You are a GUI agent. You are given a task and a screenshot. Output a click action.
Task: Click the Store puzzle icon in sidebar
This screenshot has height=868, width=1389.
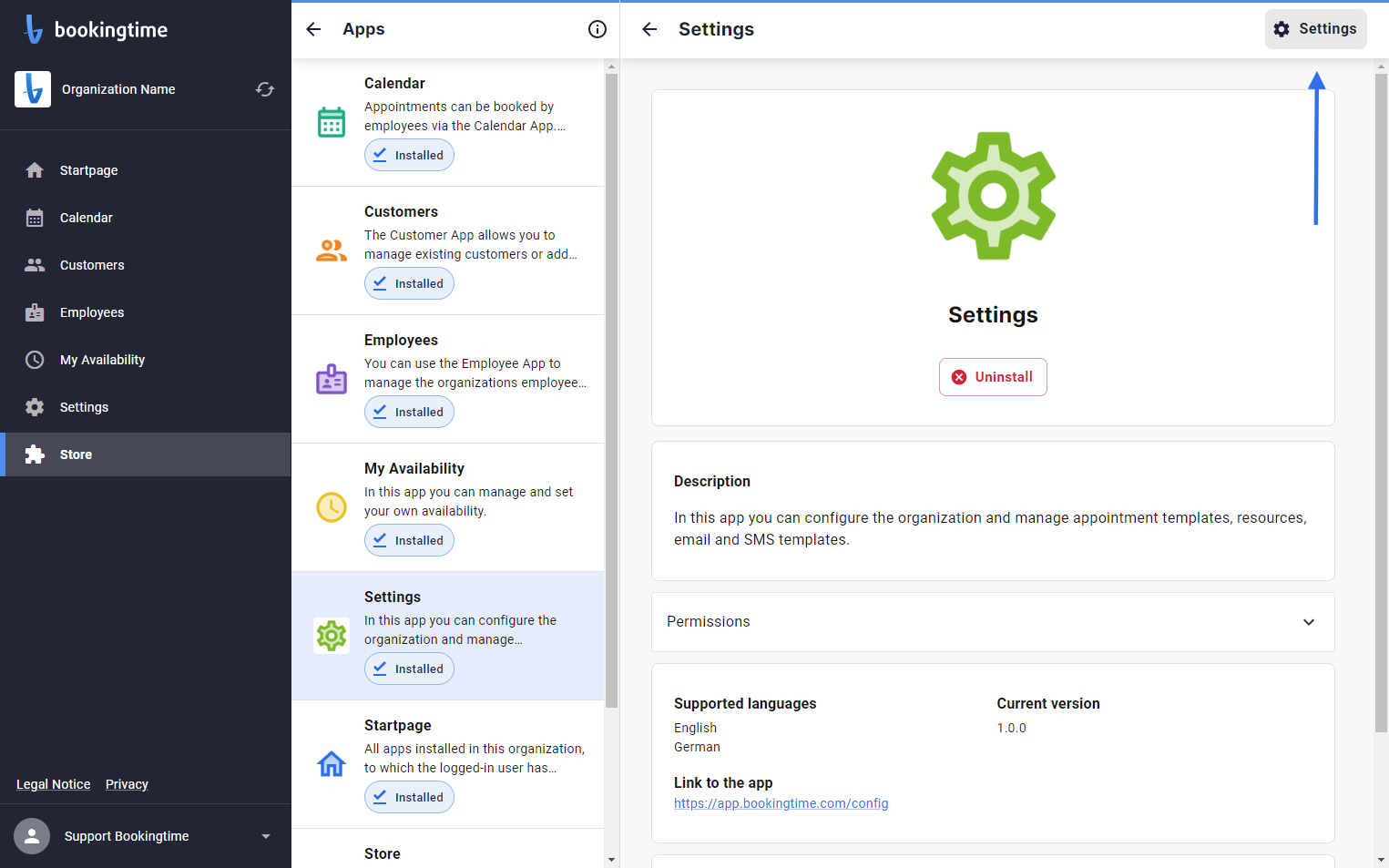(x=35, y=454)
